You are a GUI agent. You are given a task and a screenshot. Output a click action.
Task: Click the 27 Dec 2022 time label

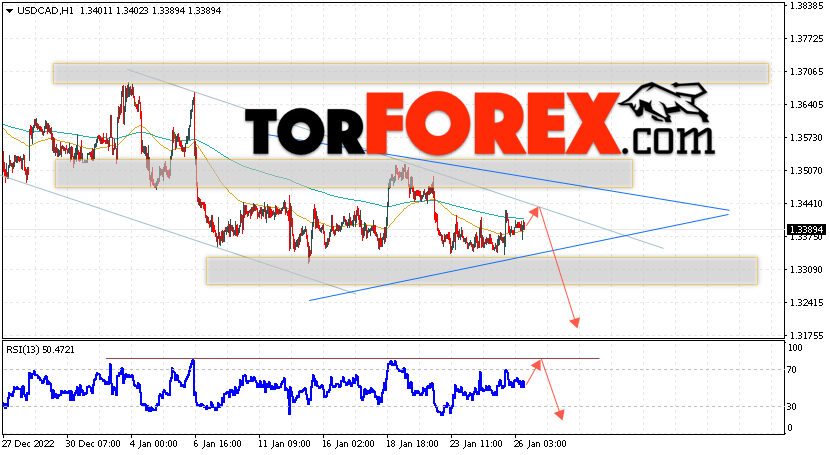(28, 443)
